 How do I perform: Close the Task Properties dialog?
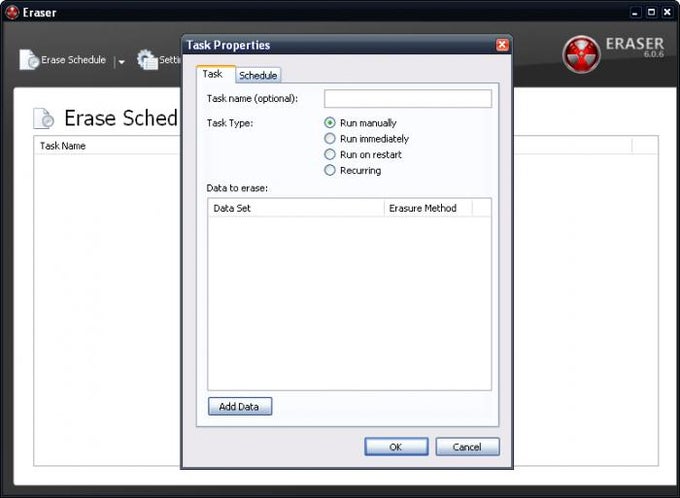pos(502,45)
